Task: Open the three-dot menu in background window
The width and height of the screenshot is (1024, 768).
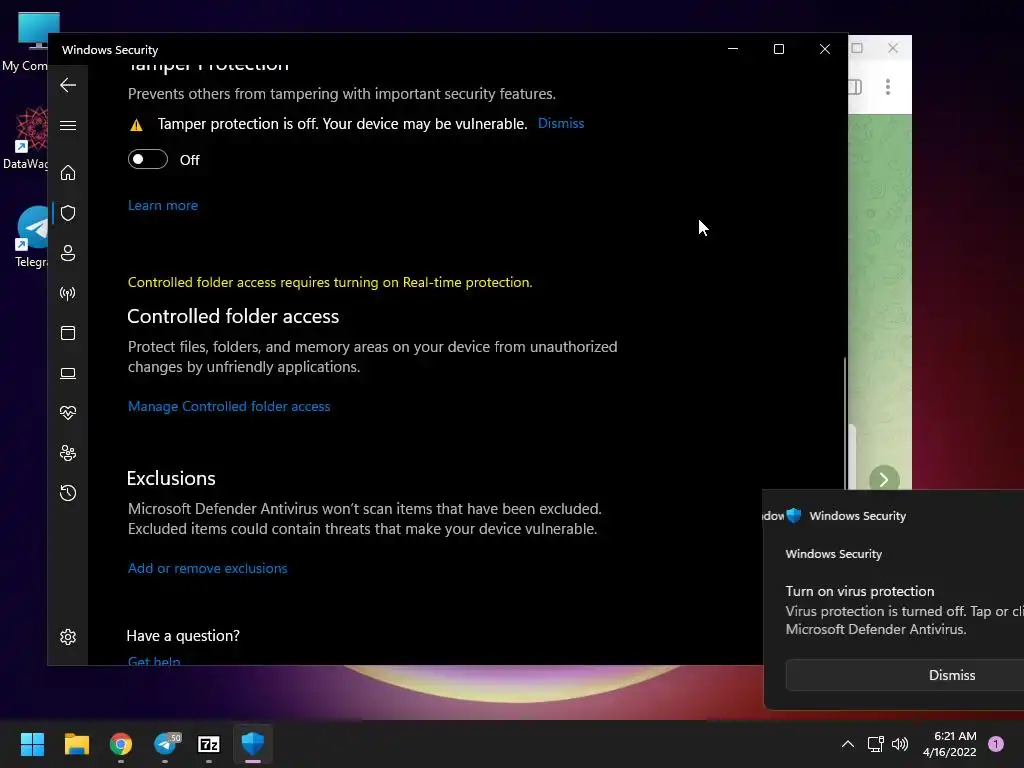Action: point(888,87)
